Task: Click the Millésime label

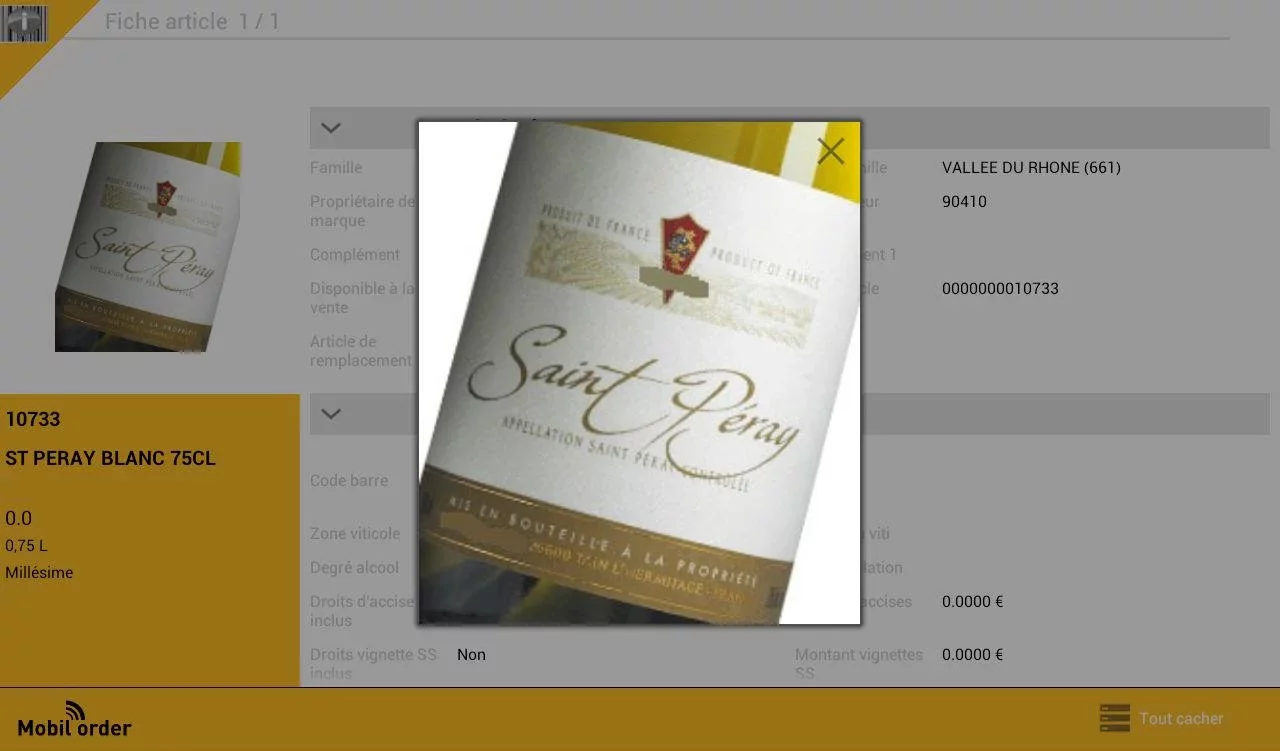Action: click(39, 573)
